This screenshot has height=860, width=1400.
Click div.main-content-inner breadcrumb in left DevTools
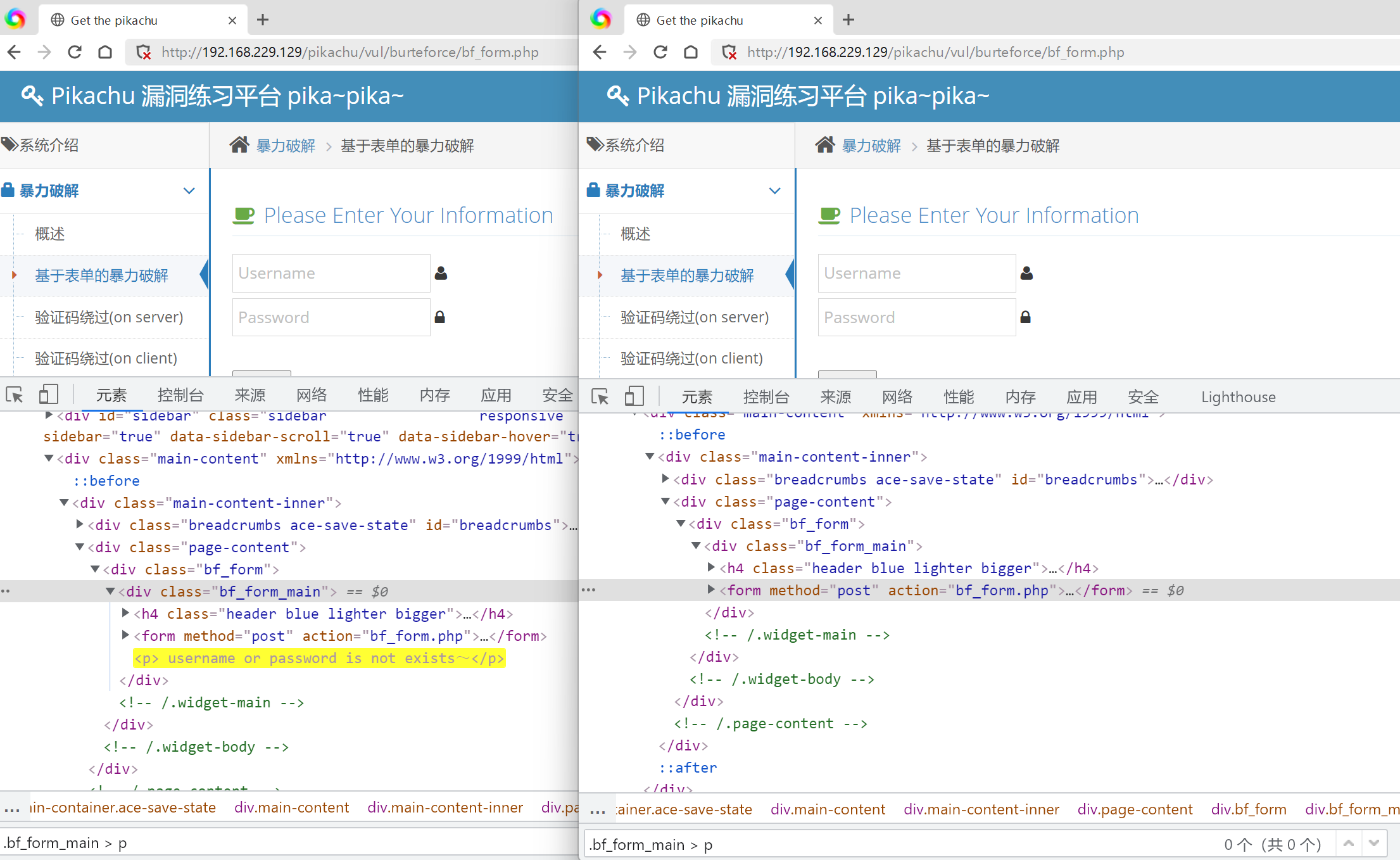tap(445, 807)
